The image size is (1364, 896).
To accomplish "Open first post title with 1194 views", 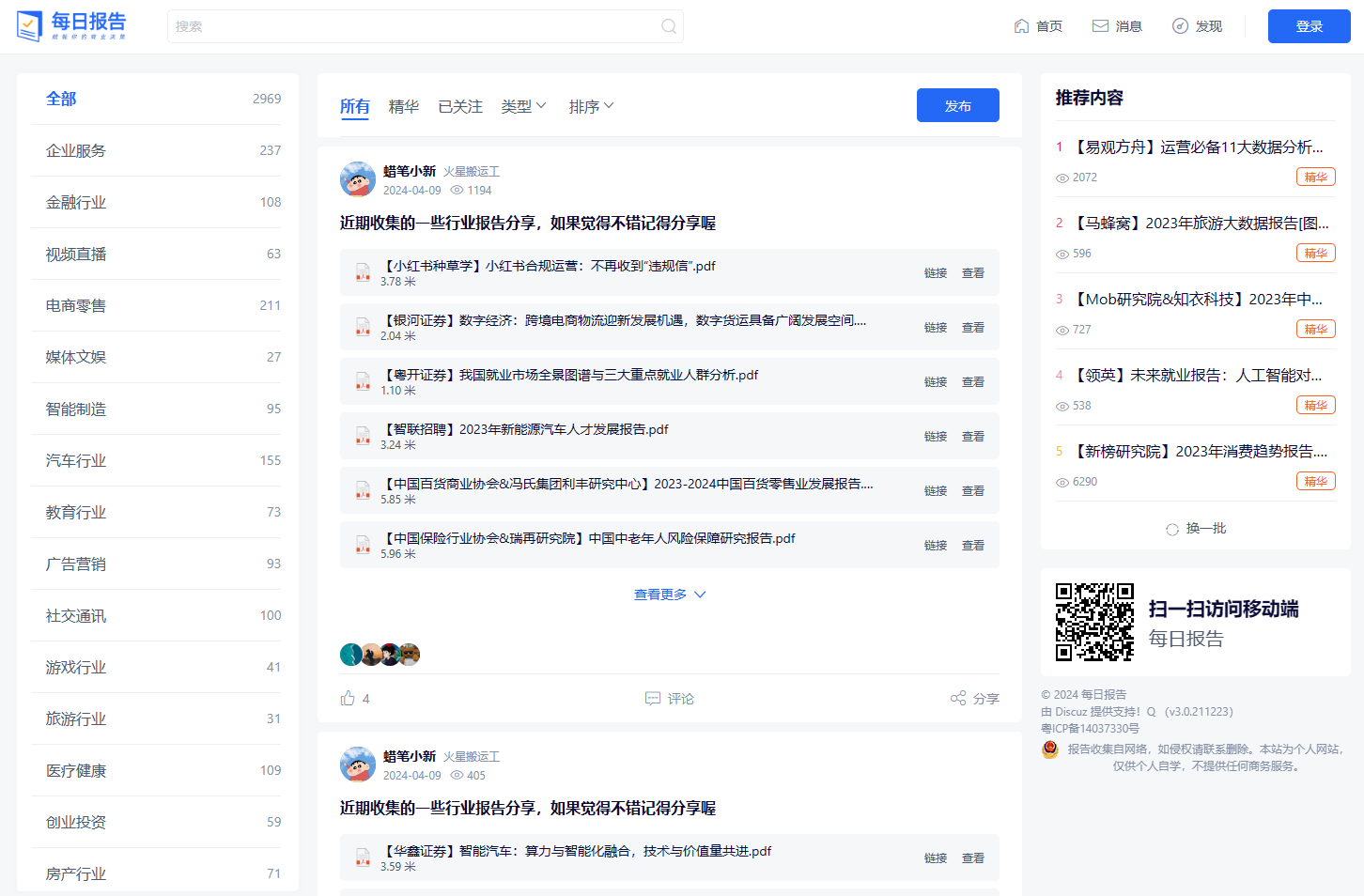I will coord(528,223).
